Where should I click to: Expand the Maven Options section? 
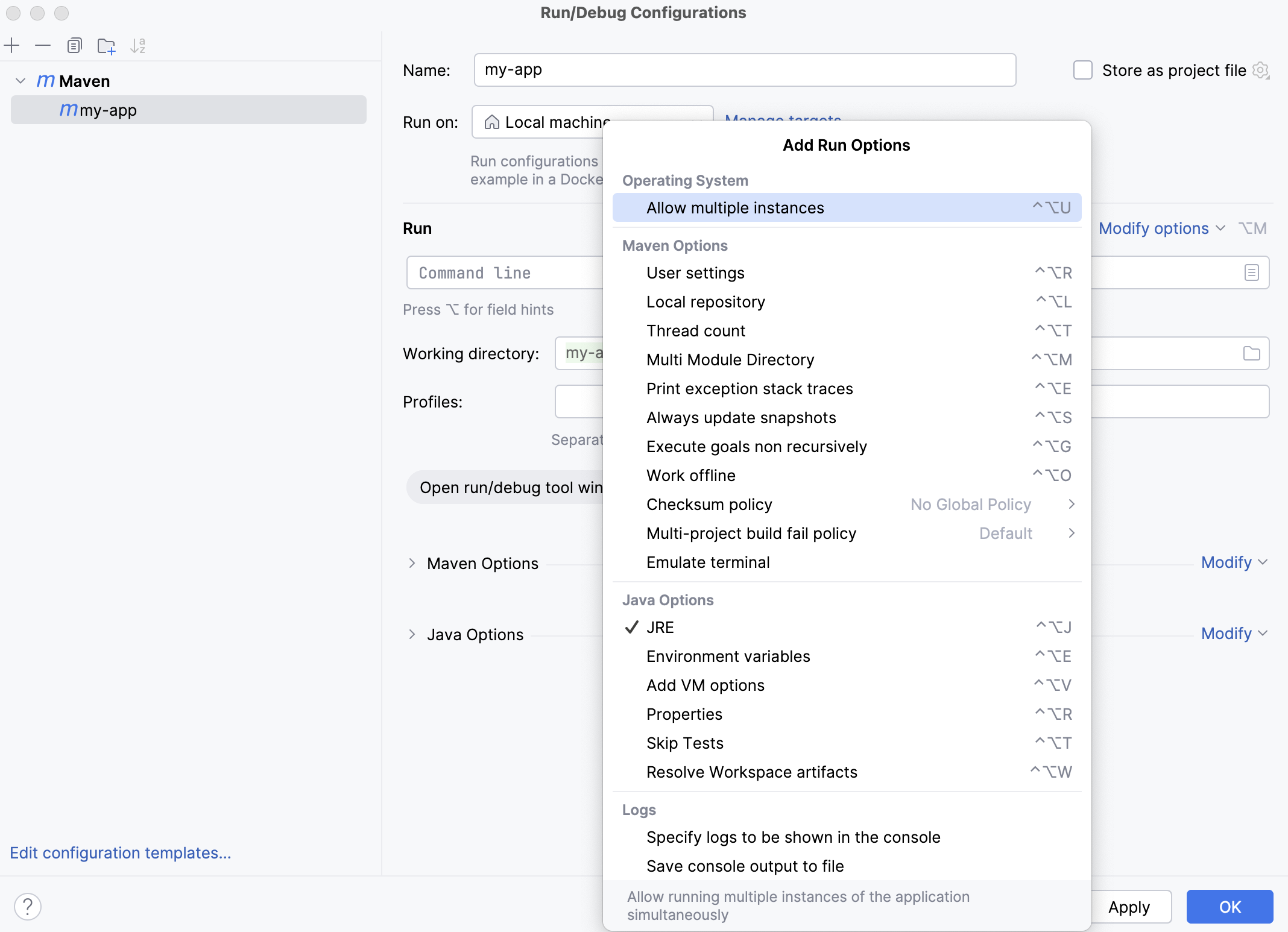(x=412, y=562)
